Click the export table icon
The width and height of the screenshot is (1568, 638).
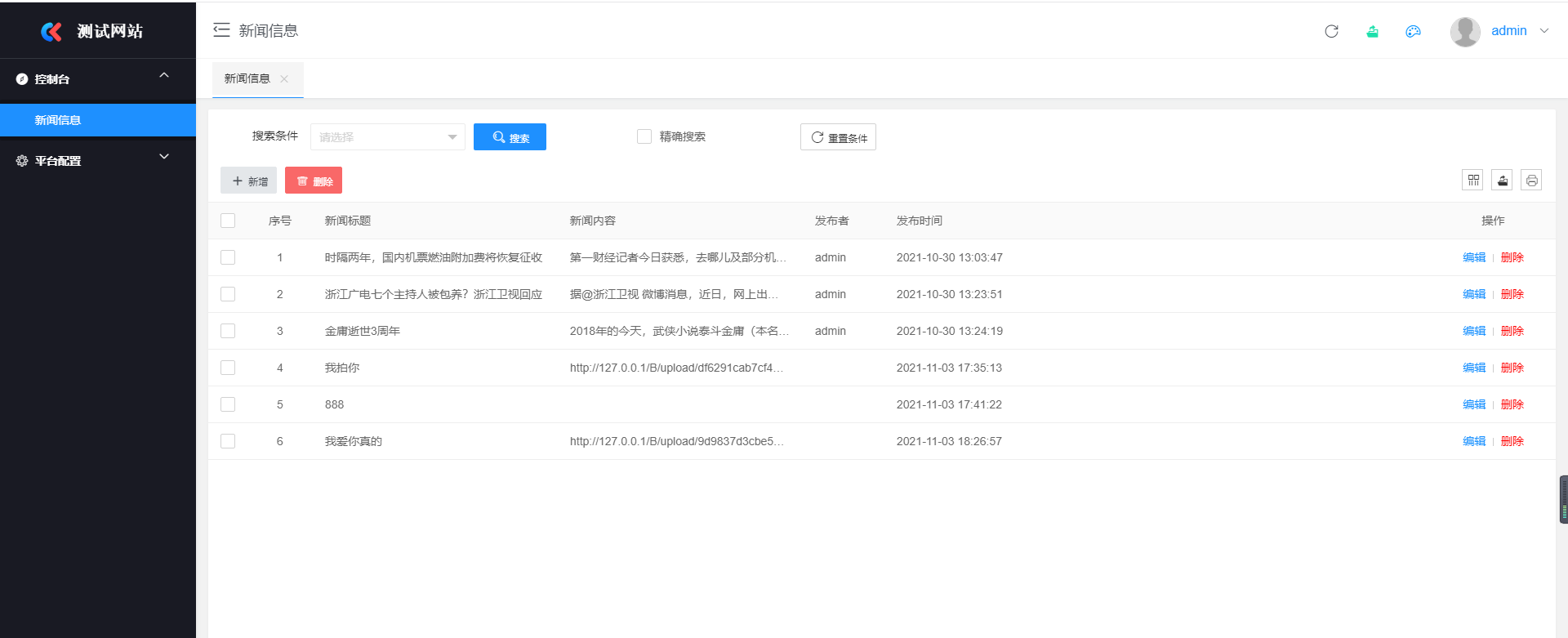1502,180
